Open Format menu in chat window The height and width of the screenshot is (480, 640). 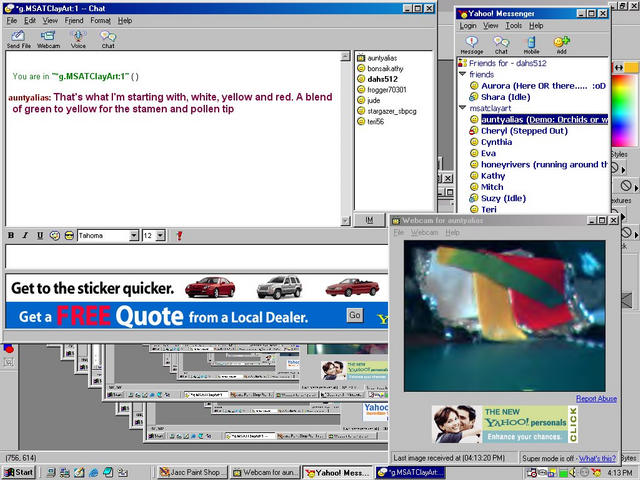[100, 20]
